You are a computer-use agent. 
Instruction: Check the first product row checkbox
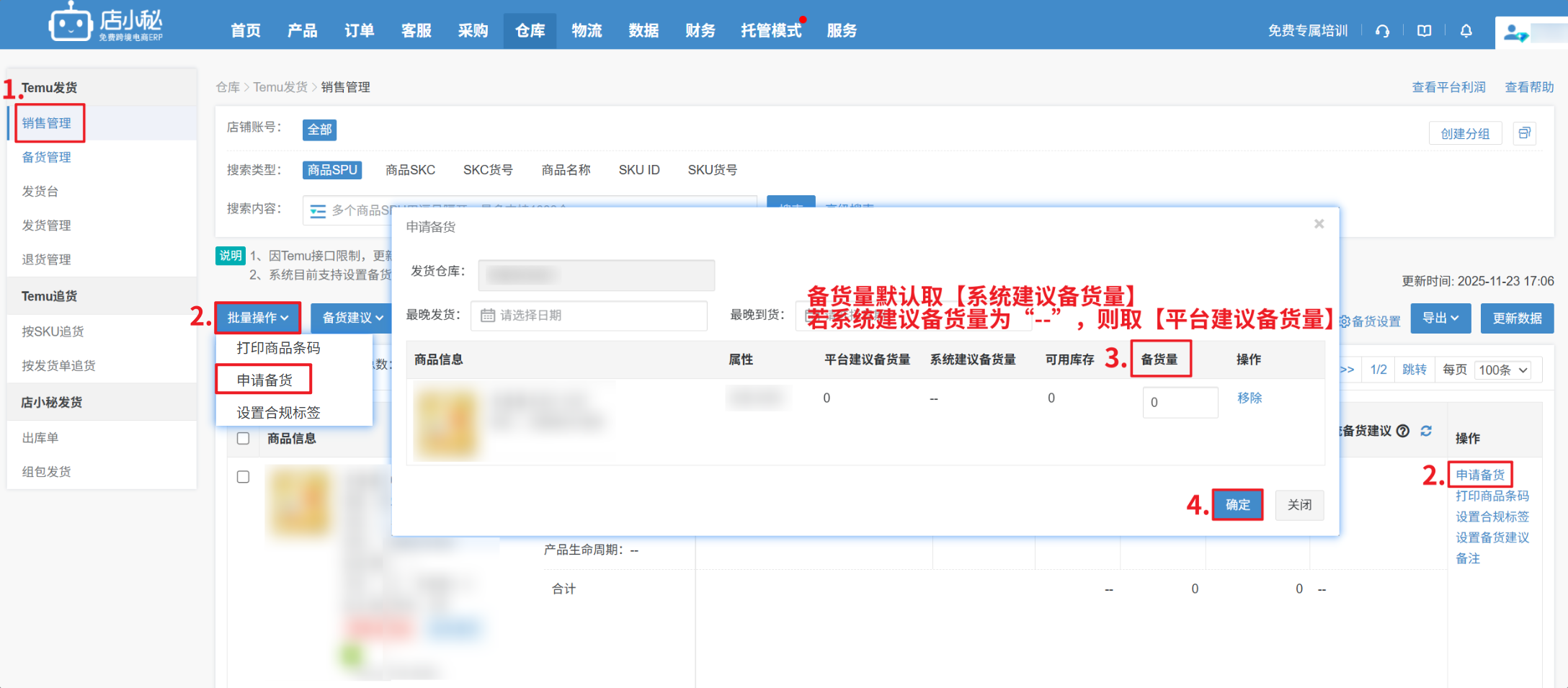pyautogui.click(x=244, y=477)
